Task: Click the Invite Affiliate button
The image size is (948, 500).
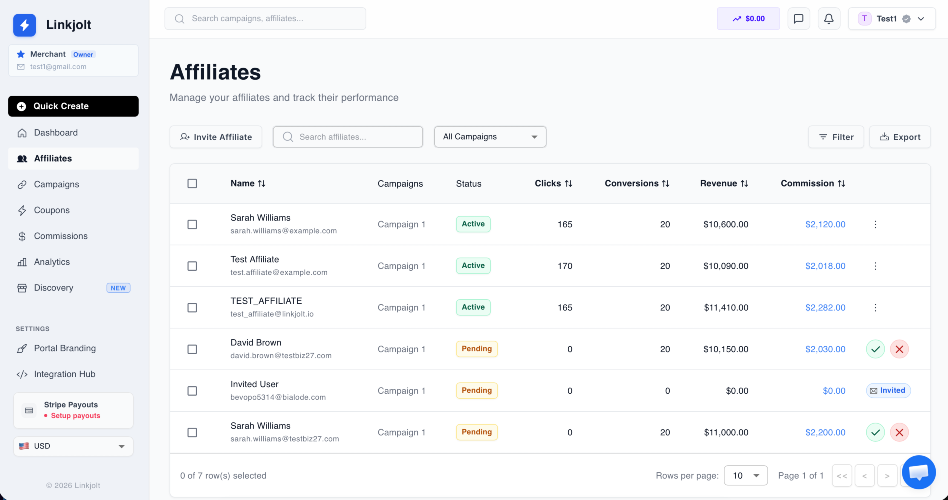Action: coord(216,137)
